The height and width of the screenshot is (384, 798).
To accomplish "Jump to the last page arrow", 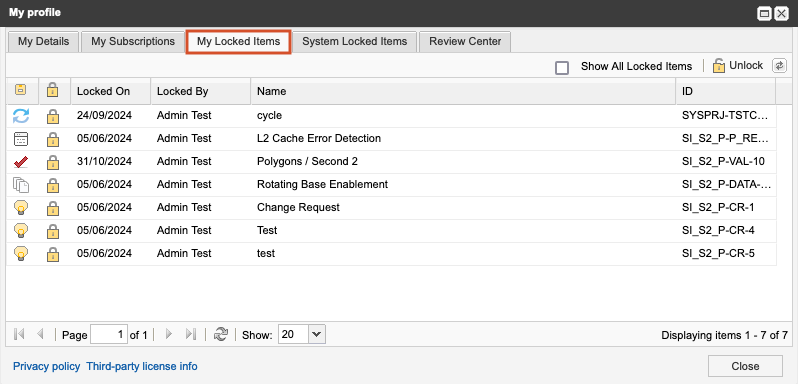I will 191,334.
